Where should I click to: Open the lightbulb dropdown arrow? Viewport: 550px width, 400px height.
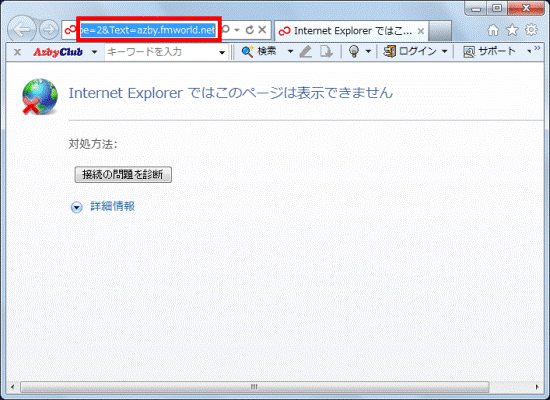click(368, 52)
